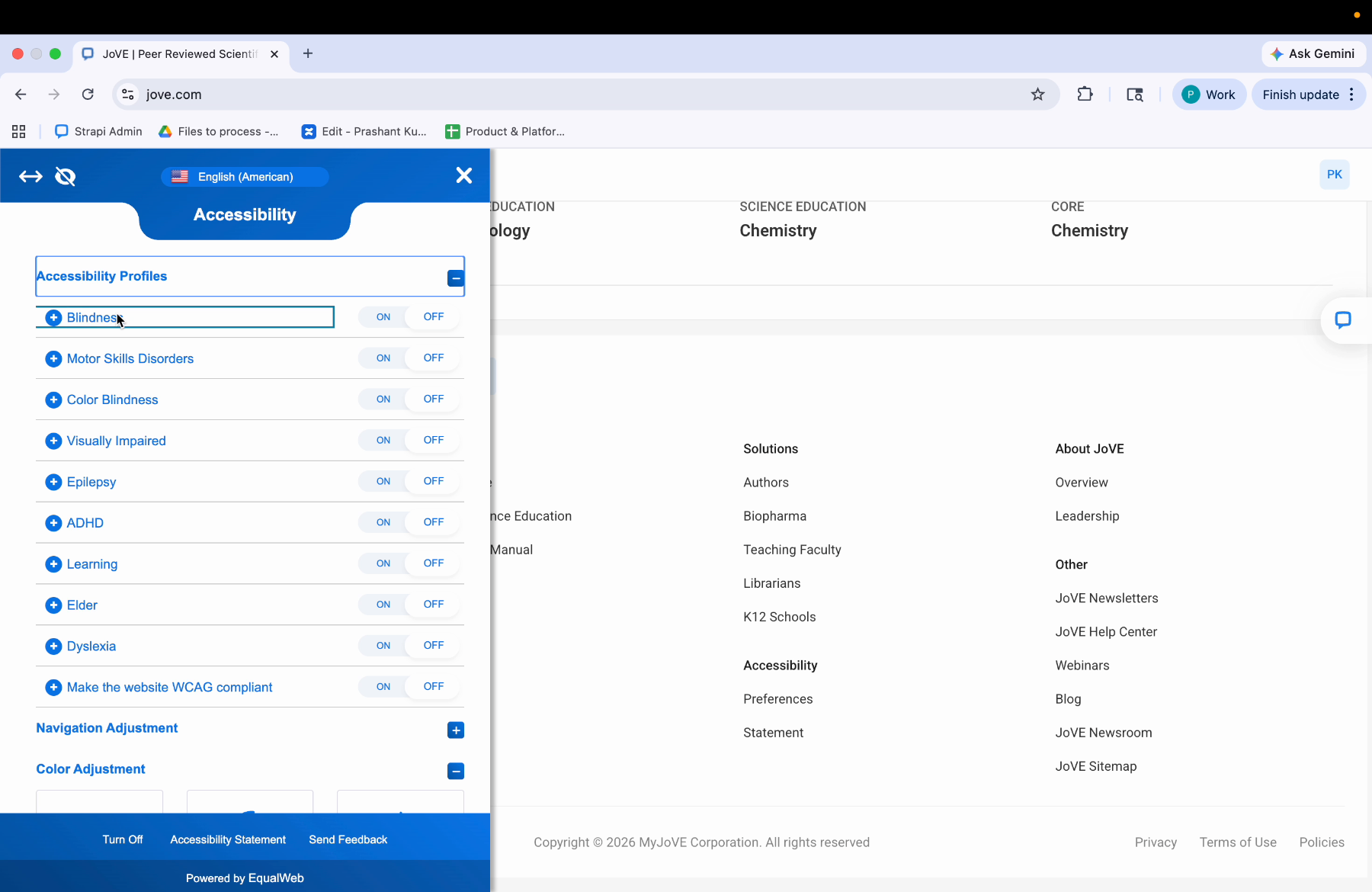The width and height of the screenshot is (1372, 892).
Task: Open the browser Extensions puzzle icon
Action: (x=1085, y=95)
